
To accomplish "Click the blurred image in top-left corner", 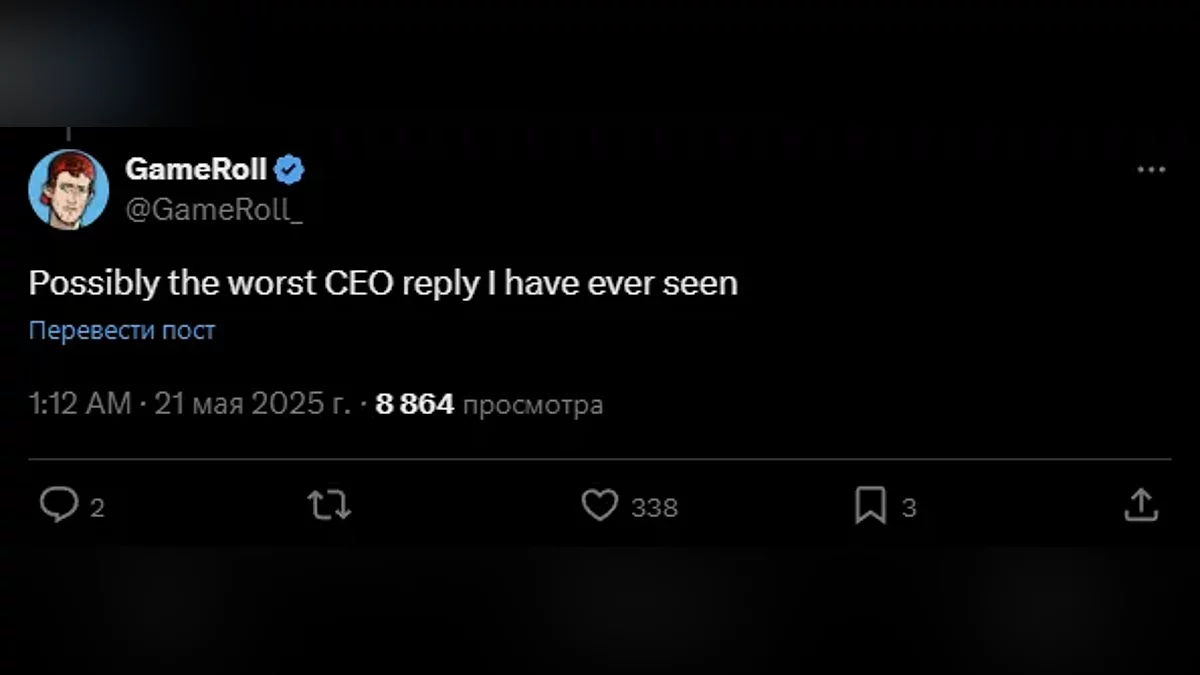I will pyautogui.click(x=90, y=60).
